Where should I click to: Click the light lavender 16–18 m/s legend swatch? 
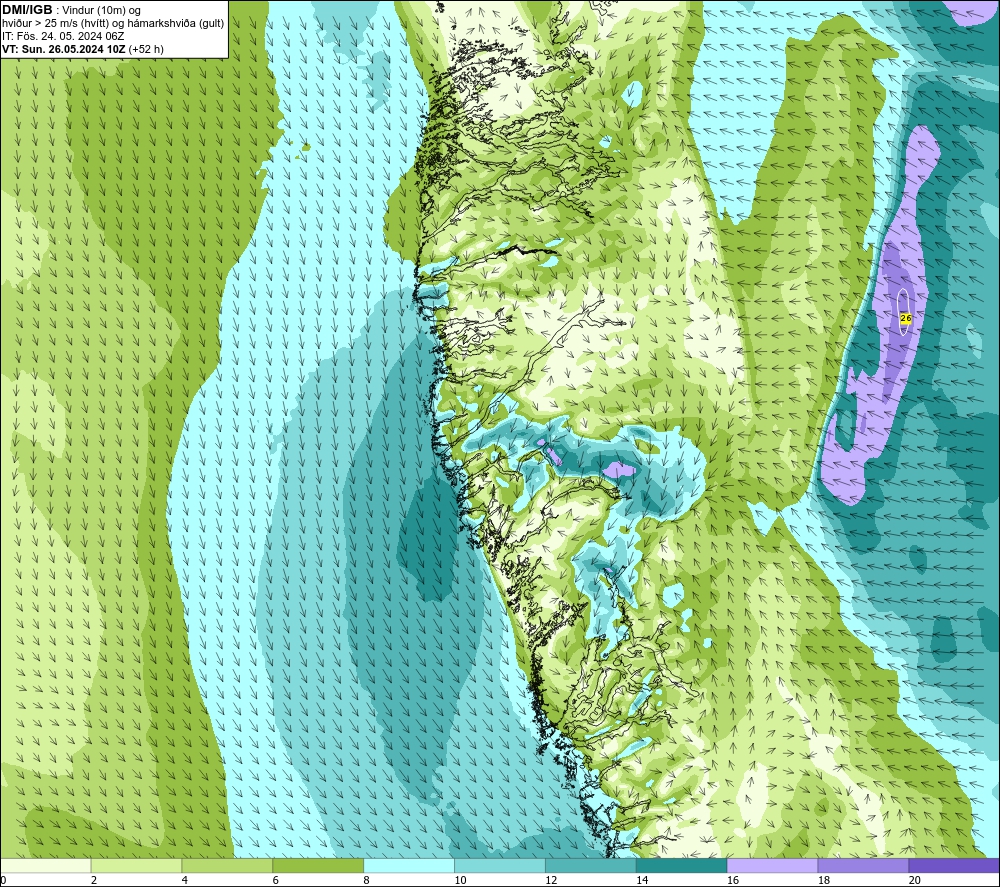[x=772, y=865]
